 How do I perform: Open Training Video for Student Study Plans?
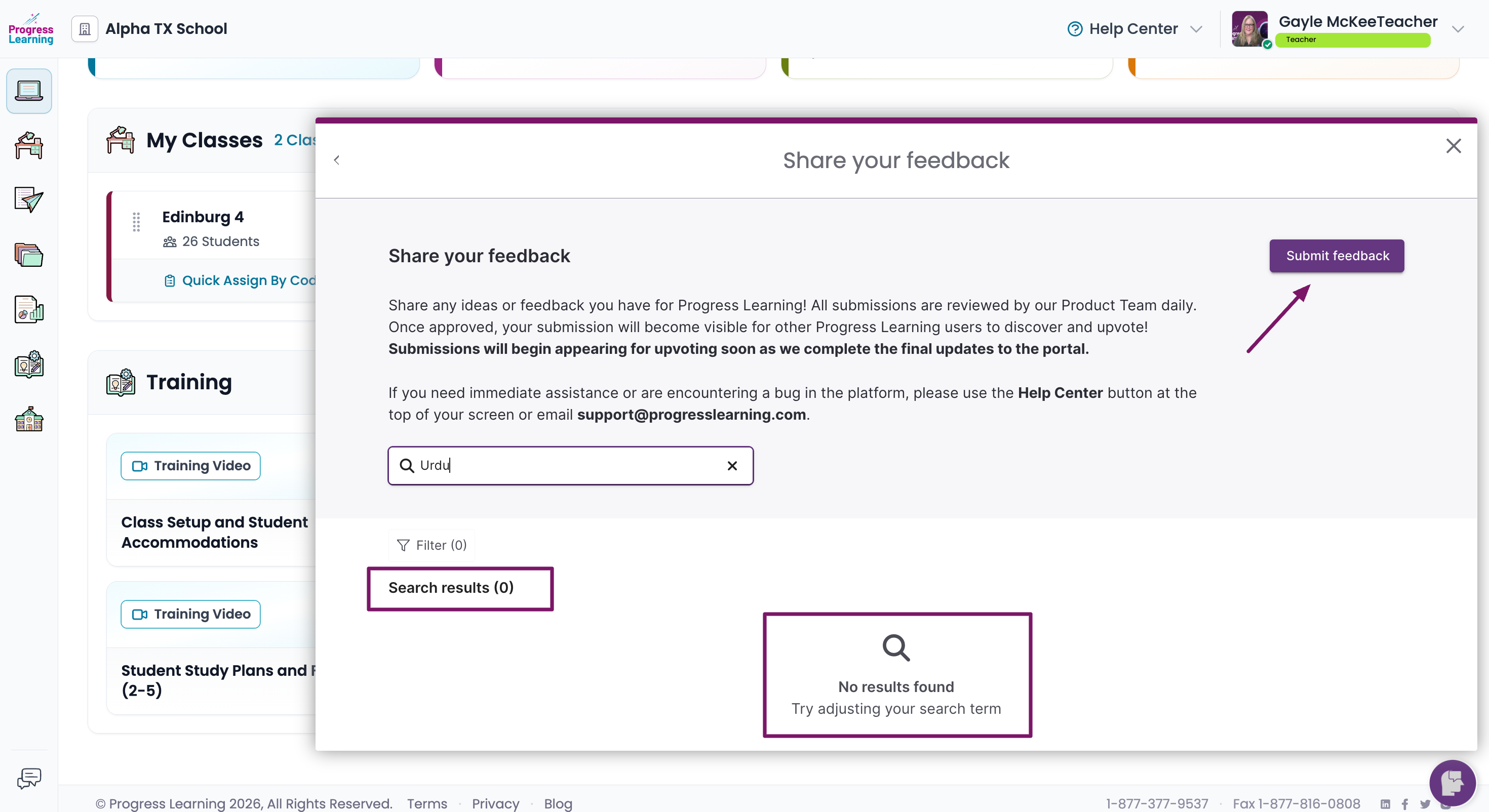190,615
